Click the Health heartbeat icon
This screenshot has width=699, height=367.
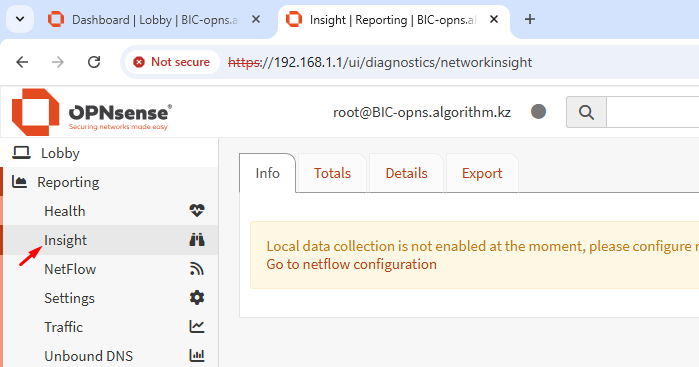(197, 210)
